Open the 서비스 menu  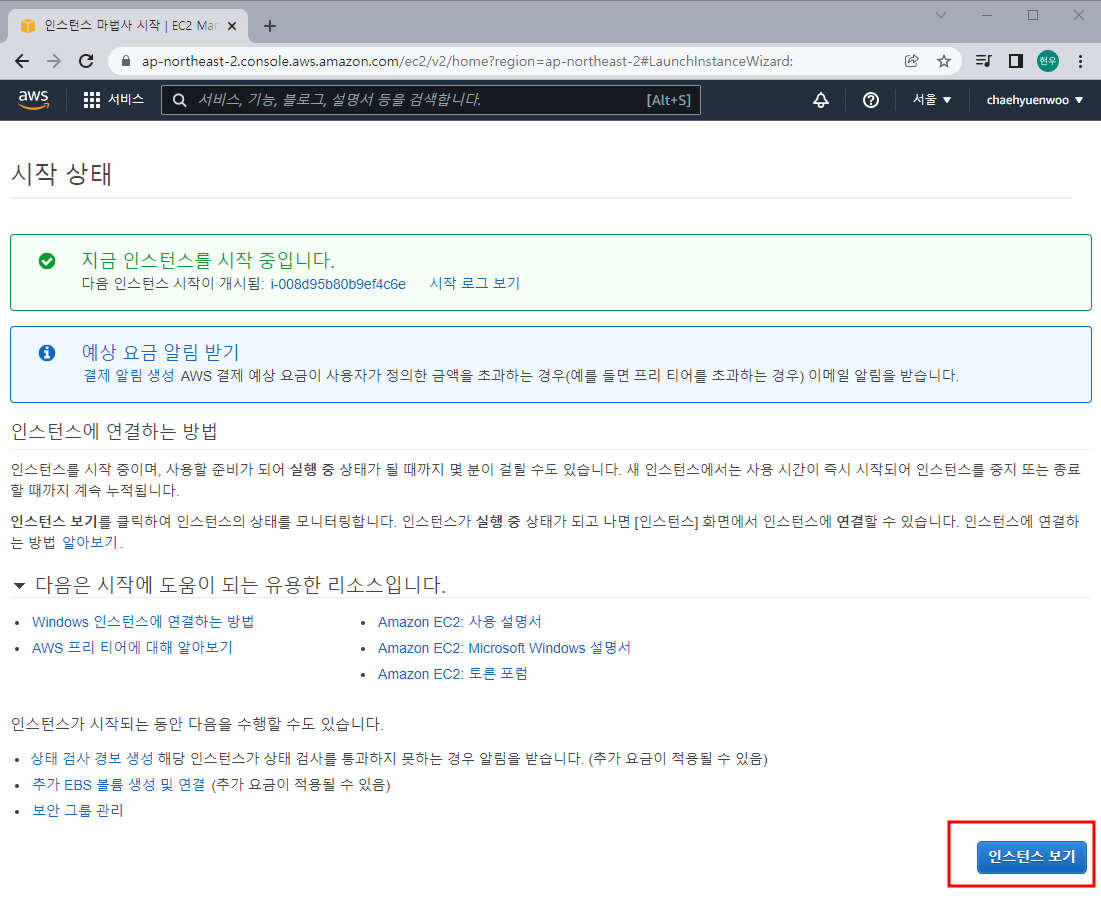pyautogui.click(x=125, y=99)
